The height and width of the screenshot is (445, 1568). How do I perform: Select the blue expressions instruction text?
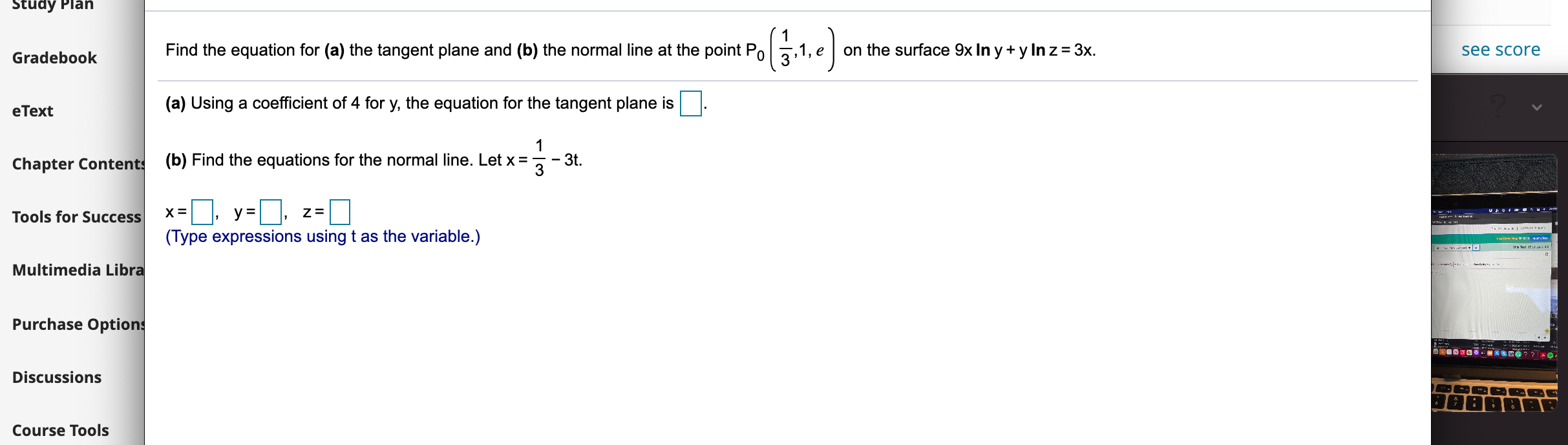tap(323, 237)
